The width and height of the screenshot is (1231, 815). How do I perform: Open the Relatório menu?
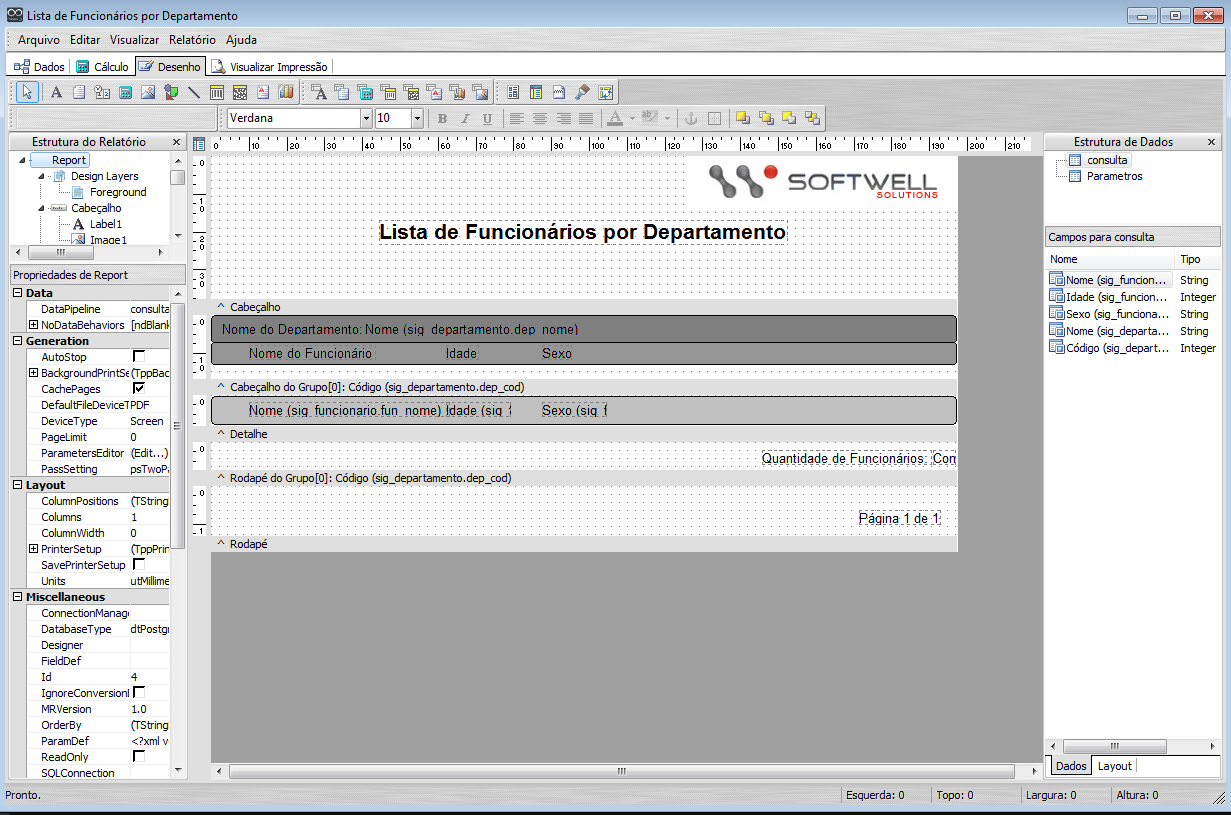(192, 40)
